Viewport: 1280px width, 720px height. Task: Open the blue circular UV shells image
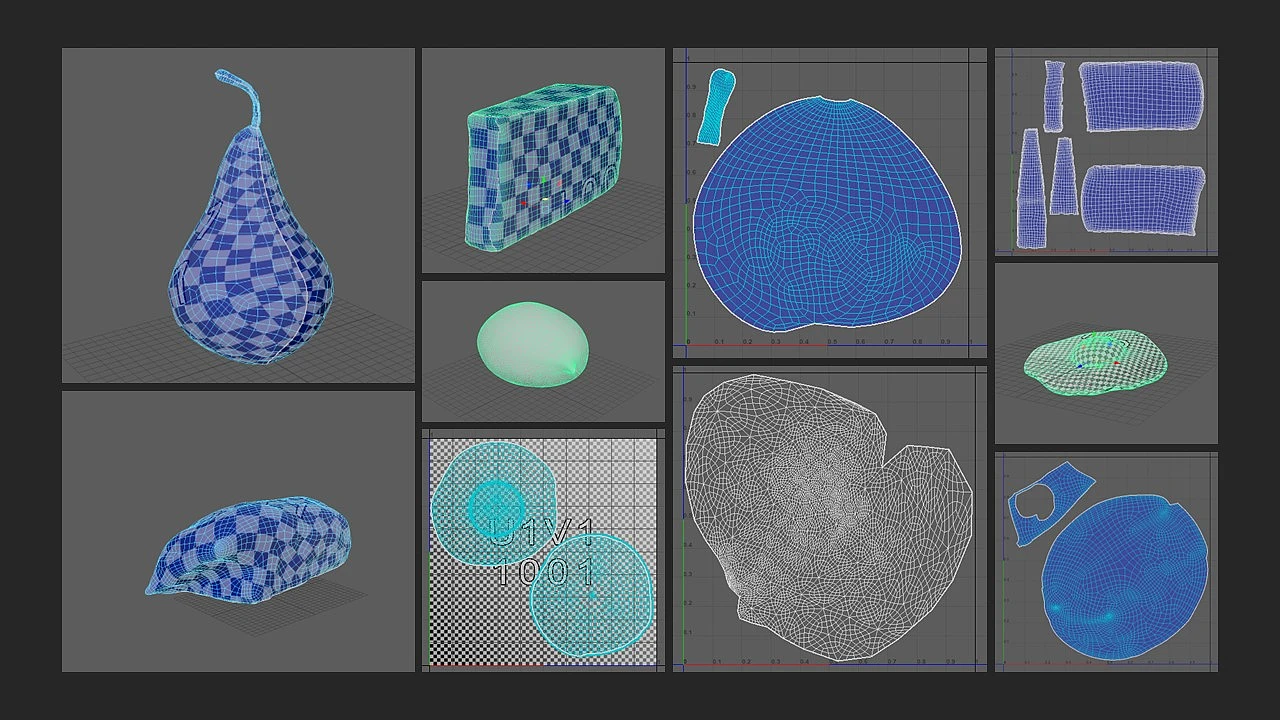click(1106, 562)
